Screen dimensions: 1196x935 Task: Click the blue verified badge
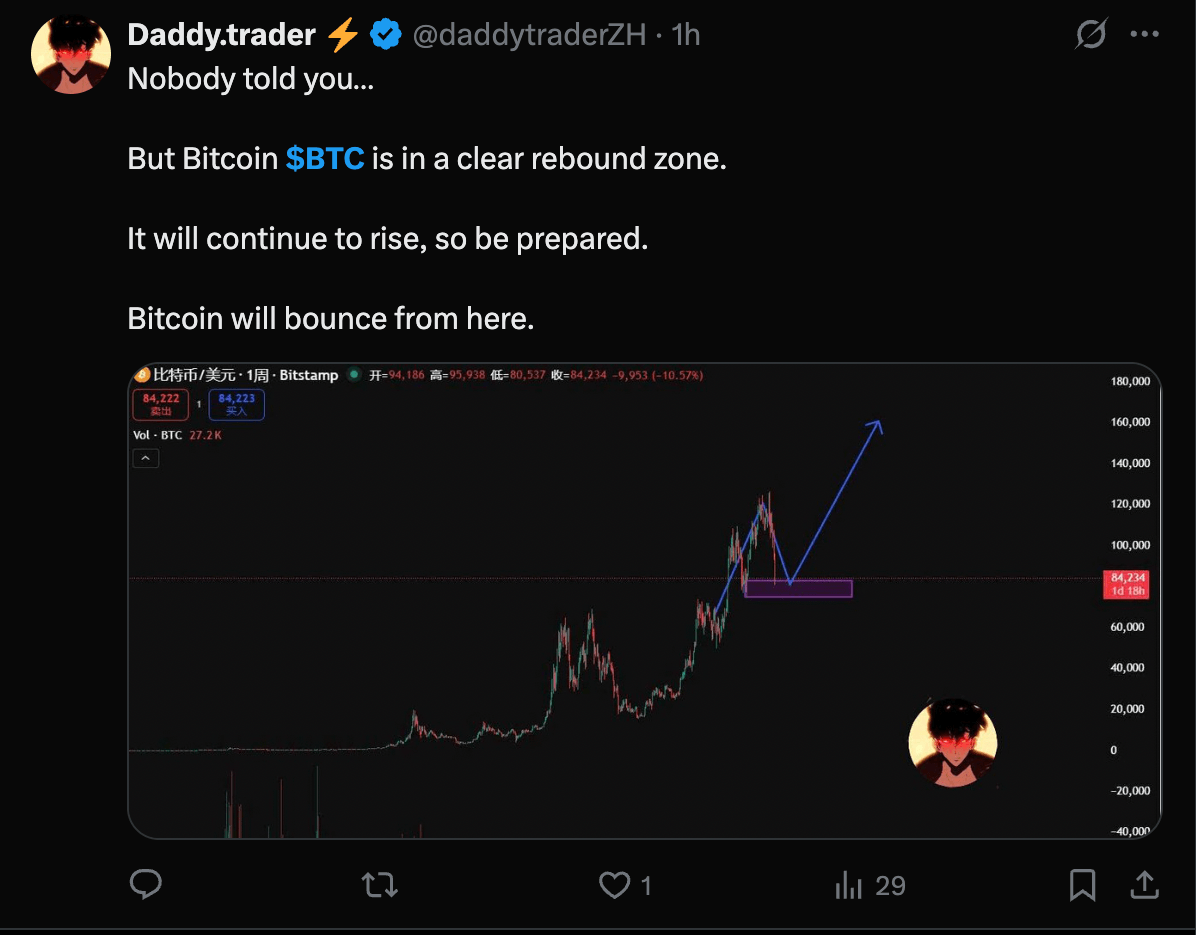(x=385, y=35)
